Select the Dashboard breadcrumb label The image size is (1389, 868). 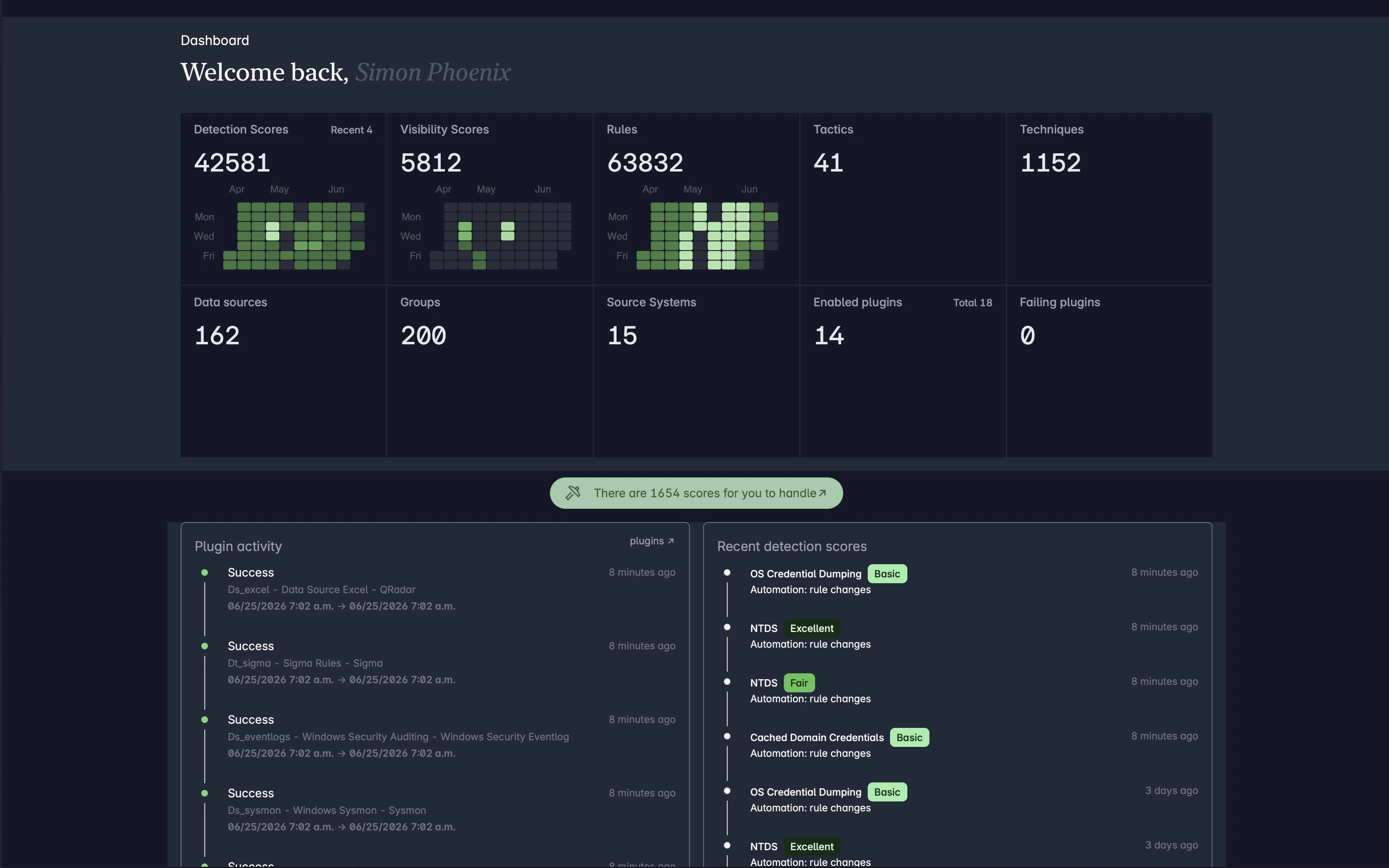[215, 40]
